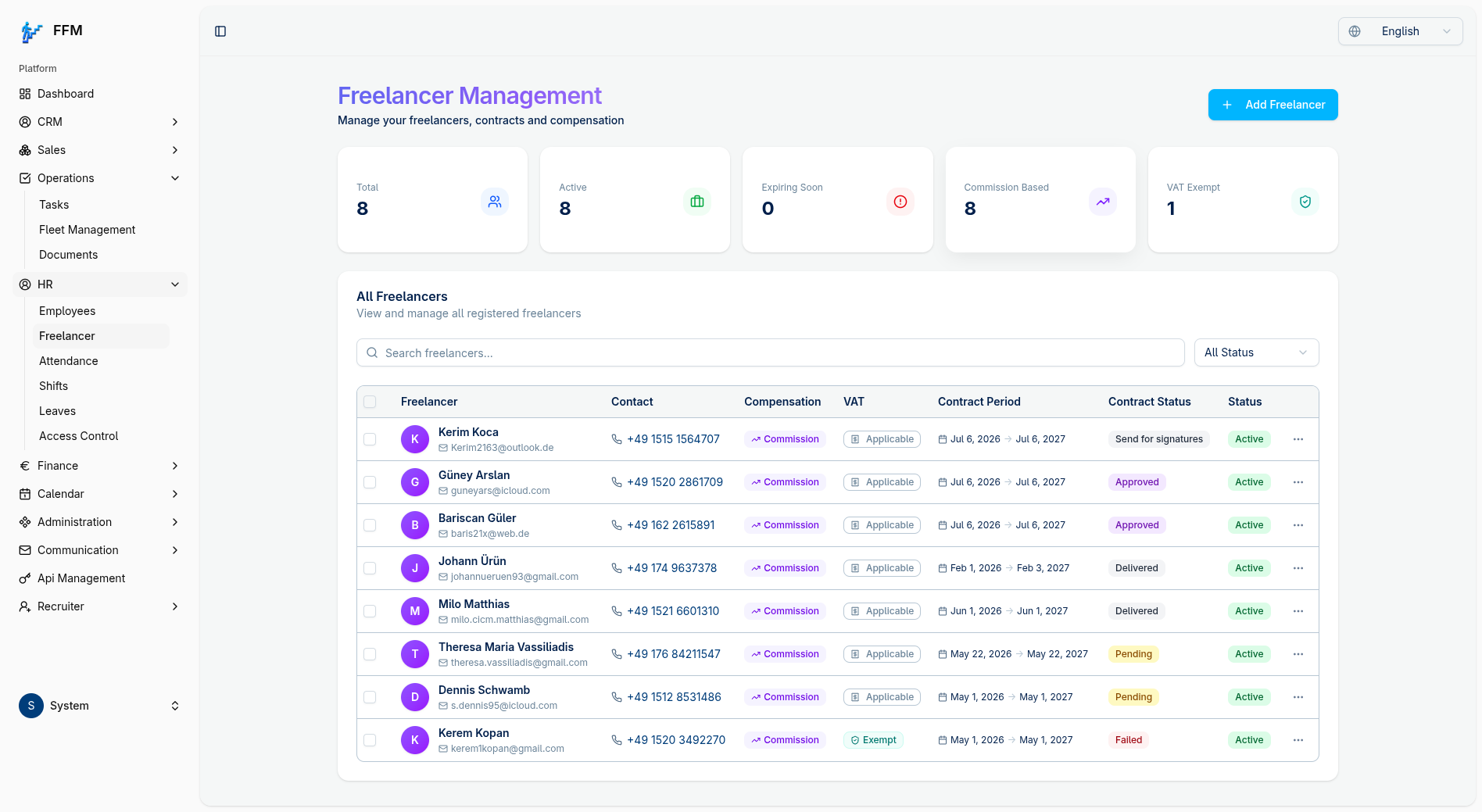Click phone icon beside Johann Ürün's number

tap(617, 568)
